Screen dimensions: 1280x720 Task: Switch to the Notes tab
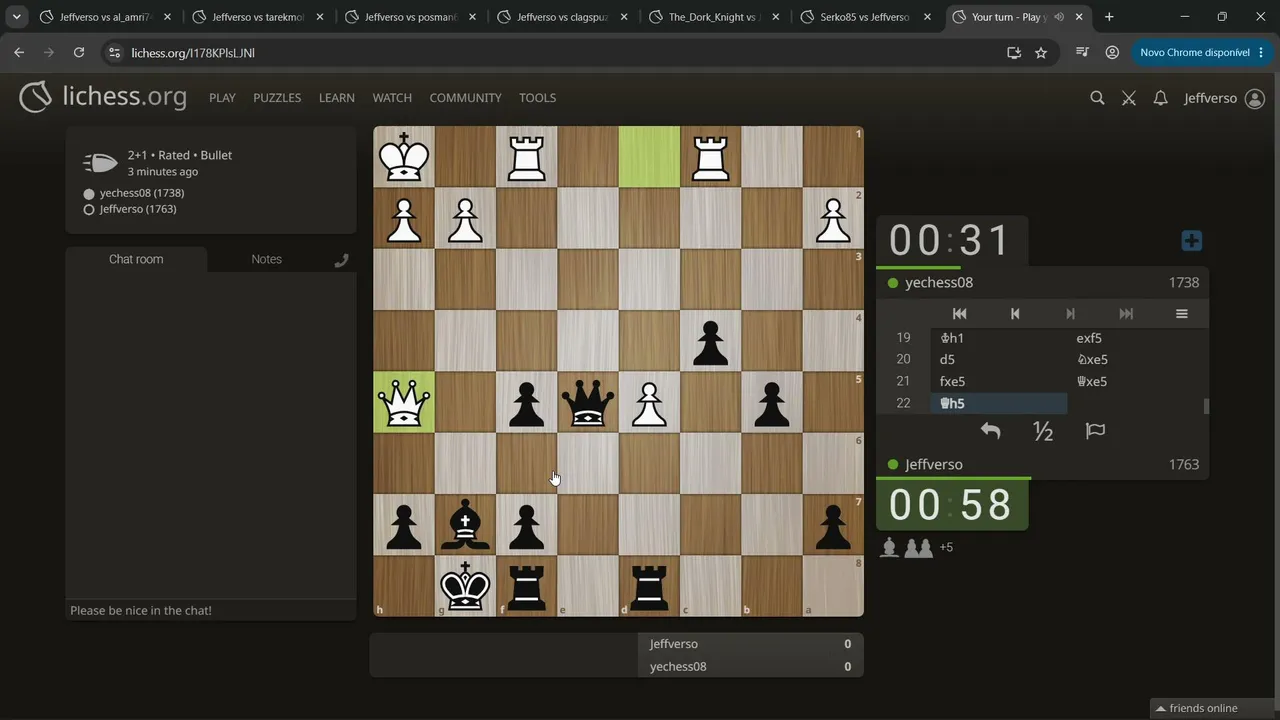266,259
